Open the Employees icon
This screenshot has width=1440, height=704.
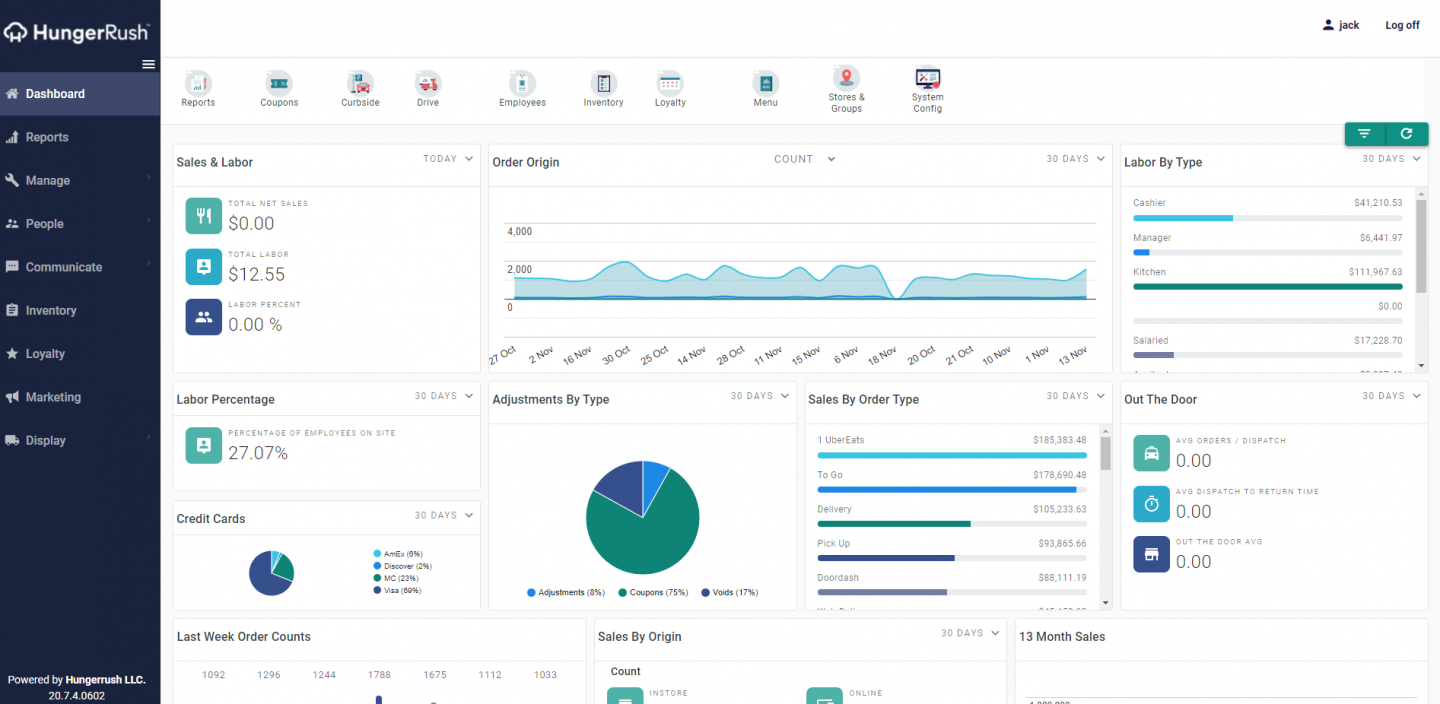coord(522,84)
